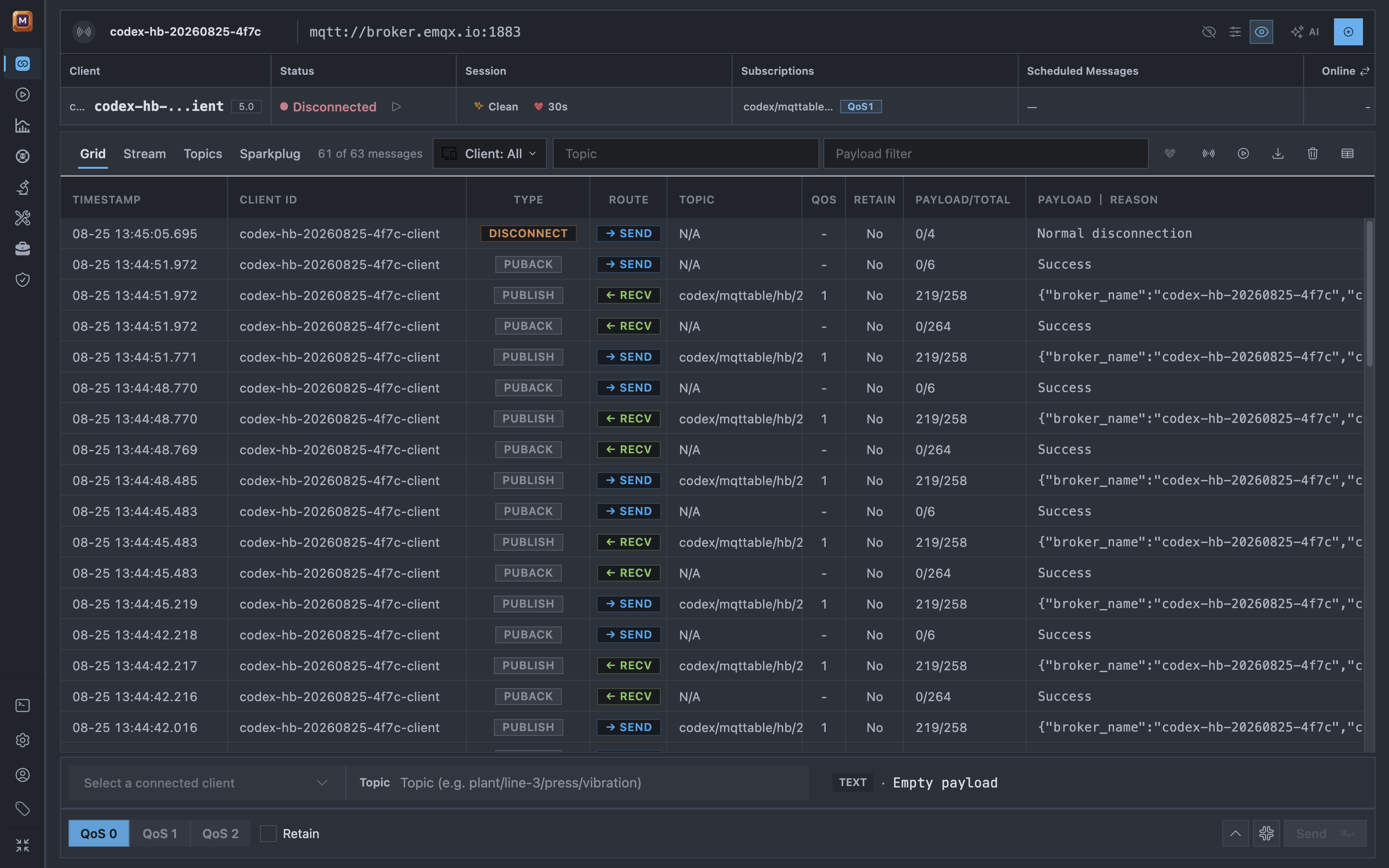The width and height of the screenshot is (1389, 868).
Task: Click the 61 of 63 messages counter
Action: (x=370, y=154)
